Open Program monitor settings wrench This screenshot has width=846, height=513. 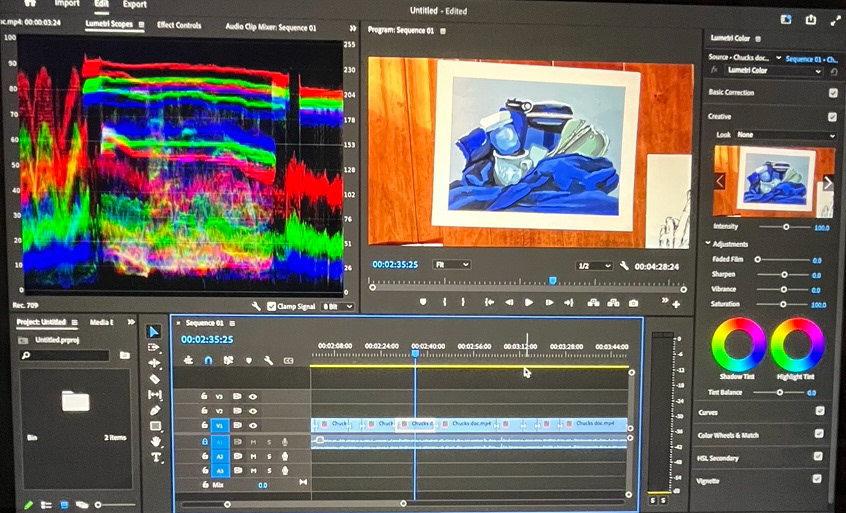tap(624, 266)
